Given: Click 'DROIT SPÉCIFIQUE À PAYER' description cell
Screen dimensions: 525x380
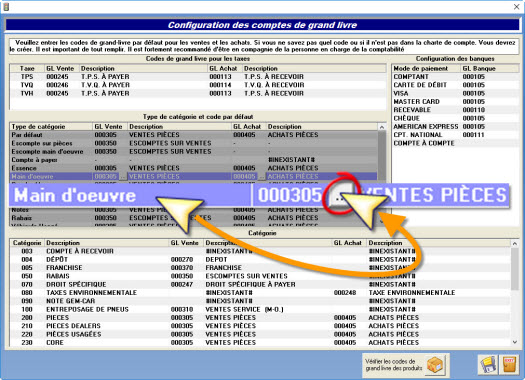Looking at the screenshot, I should click(x=250, y=284).
